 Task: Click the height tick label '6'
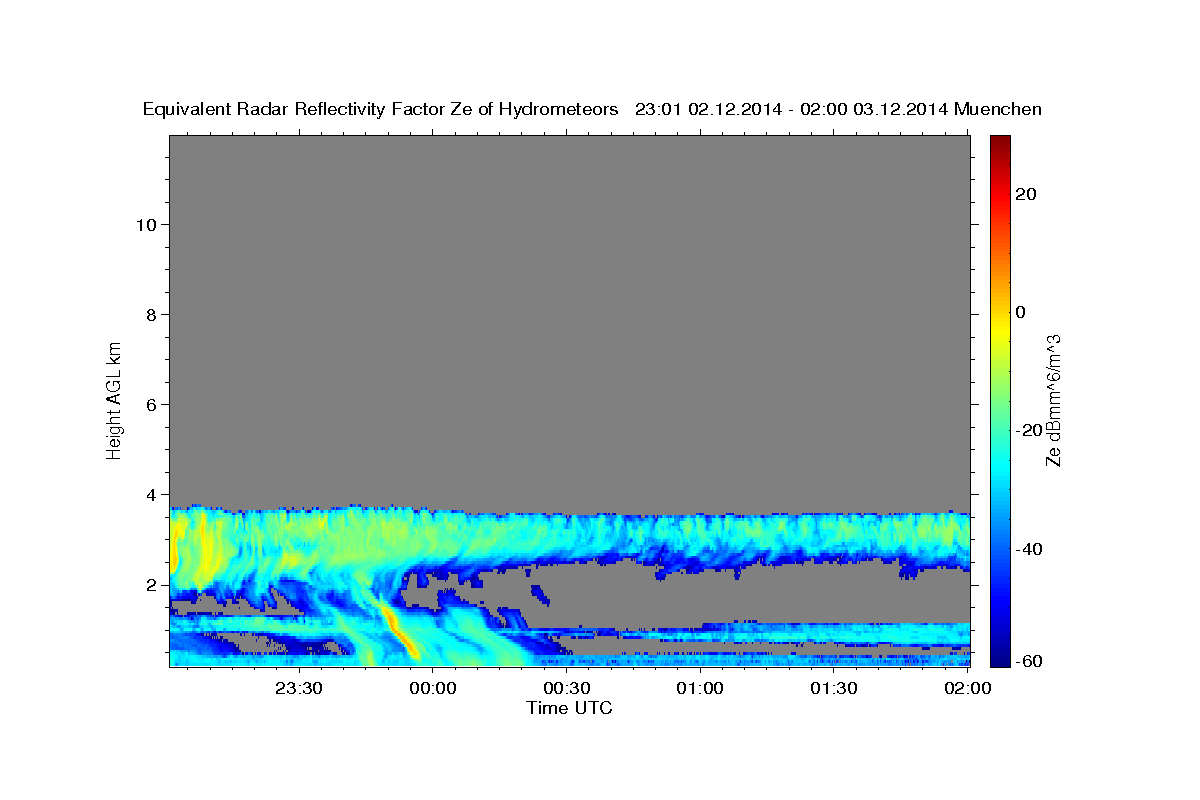tap(150, 404)
